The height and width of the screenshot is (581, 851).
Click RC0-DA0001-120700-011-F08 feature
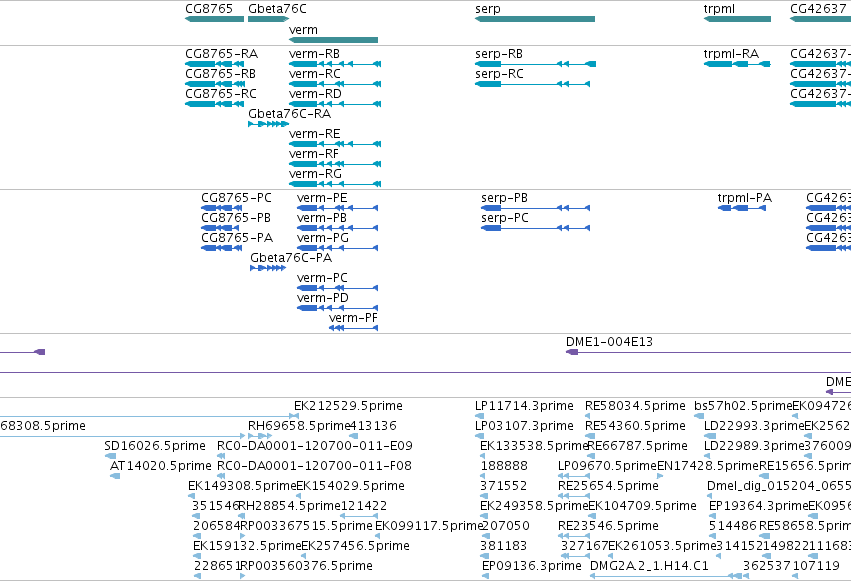pos(220,476)
